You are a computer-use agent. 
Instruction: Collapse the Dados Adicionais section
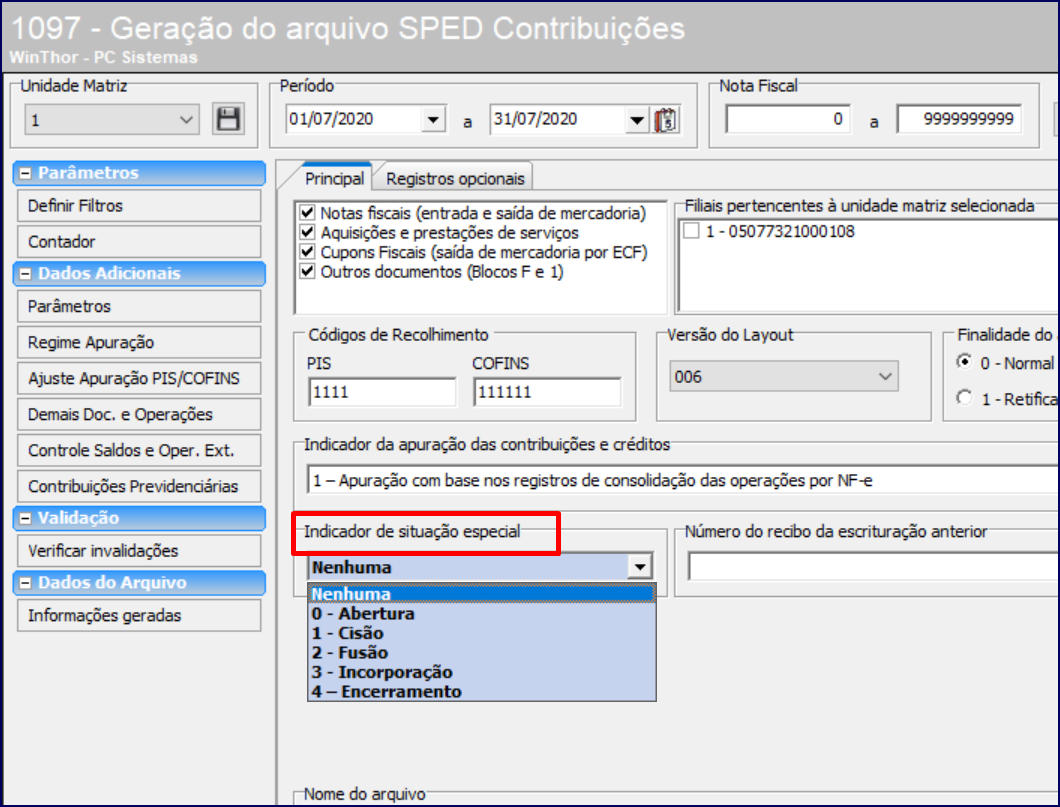(26, 274)
